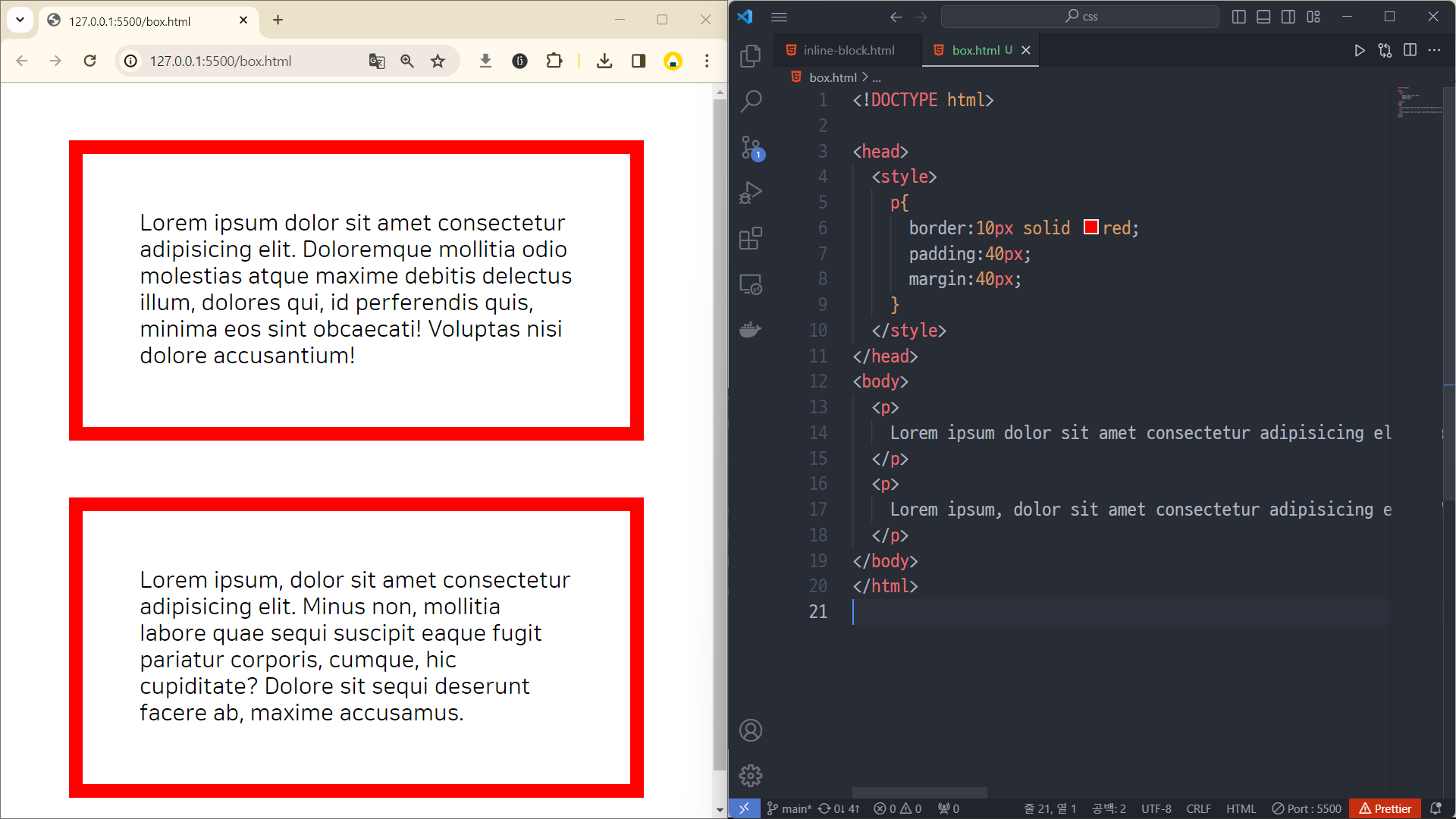
Task: Open Chrome tab search dropdown arrow
Action: pyautogui.click(x=20, y=20)
